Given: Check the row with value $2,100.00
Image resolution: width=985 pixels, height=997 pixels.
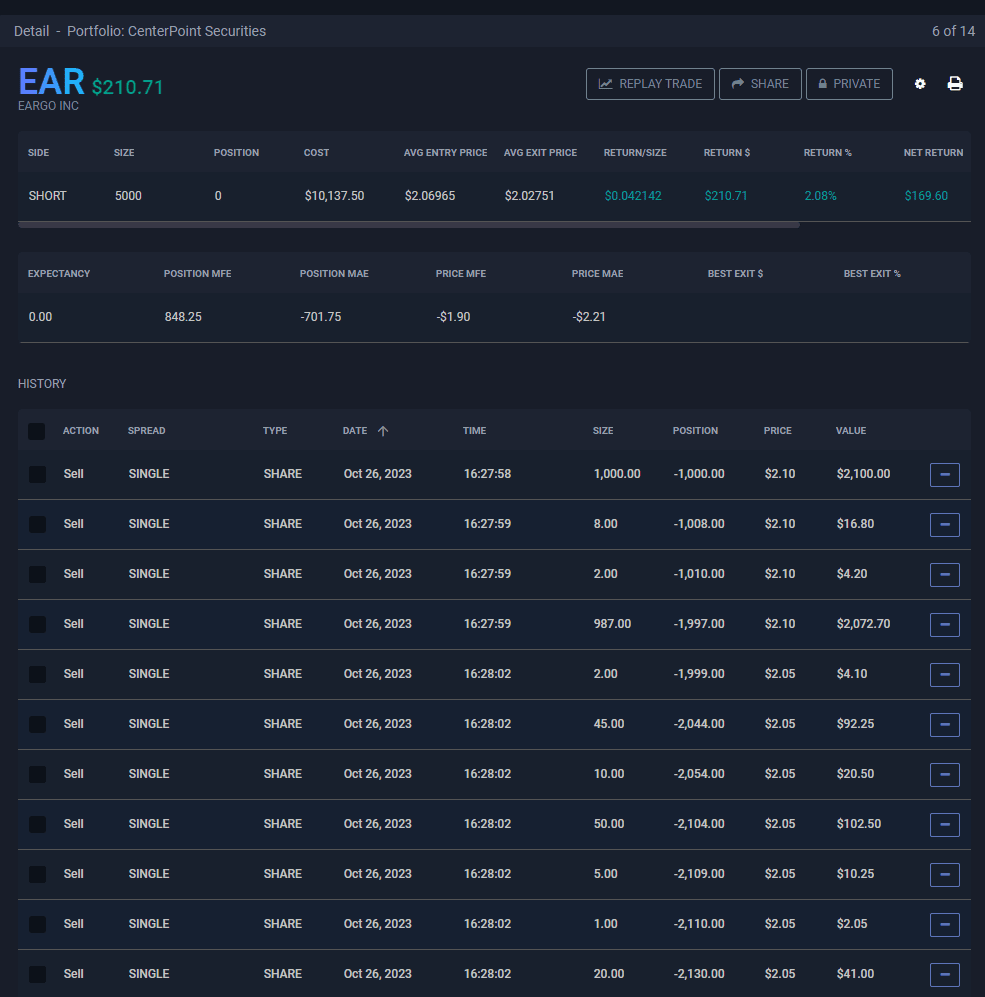Looking at the screenshot, I should coord(38,474).
